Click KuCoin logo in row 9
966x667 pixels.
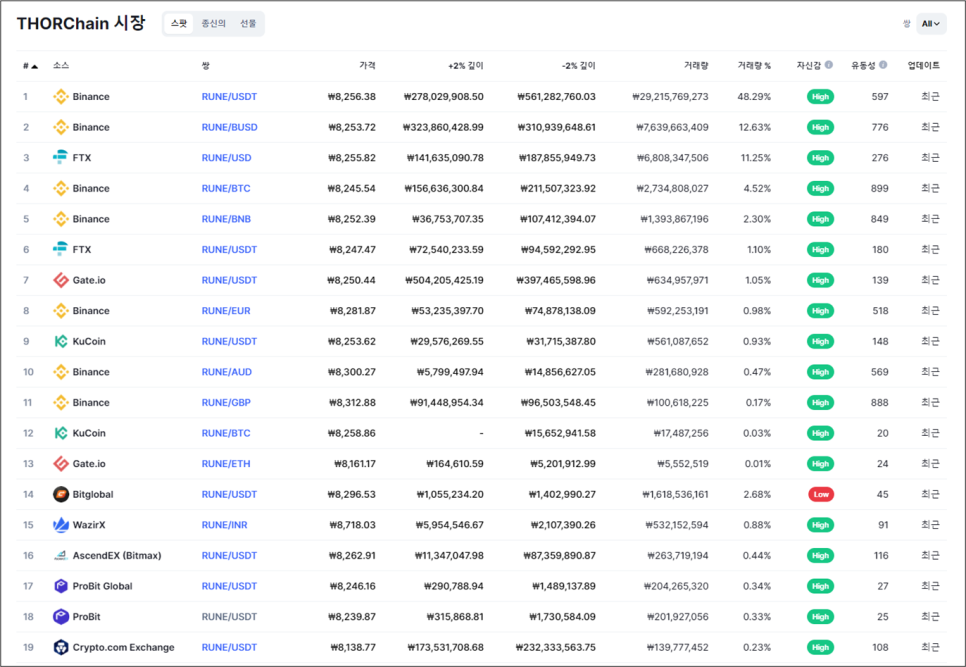tap(60, 341)
